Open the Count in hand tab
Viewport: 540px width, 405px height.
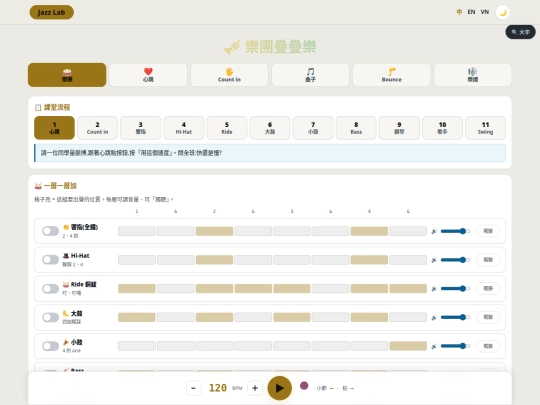click(x=229, y=75)
